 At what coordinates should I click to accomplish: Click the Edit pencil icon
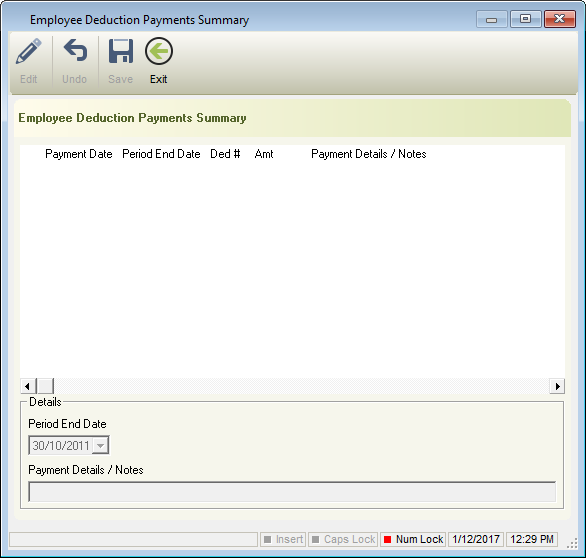28,51
